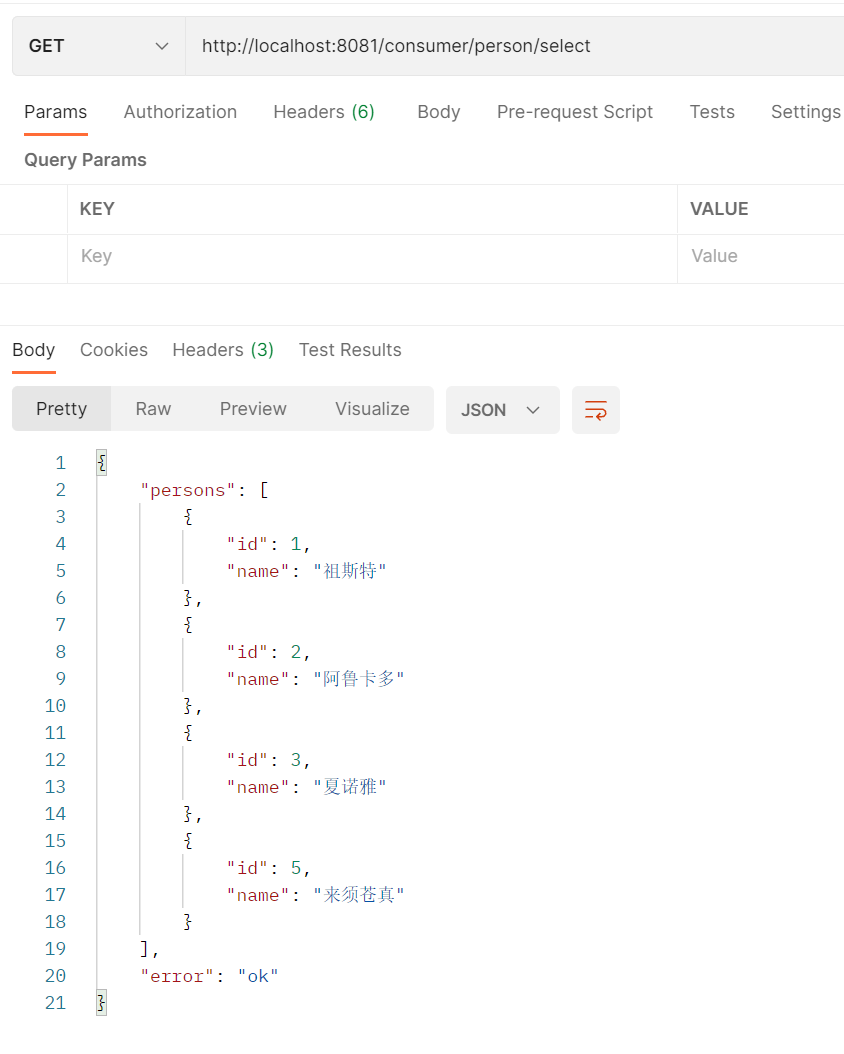
Task: Click the Key input field
Action: pos(372,256)
